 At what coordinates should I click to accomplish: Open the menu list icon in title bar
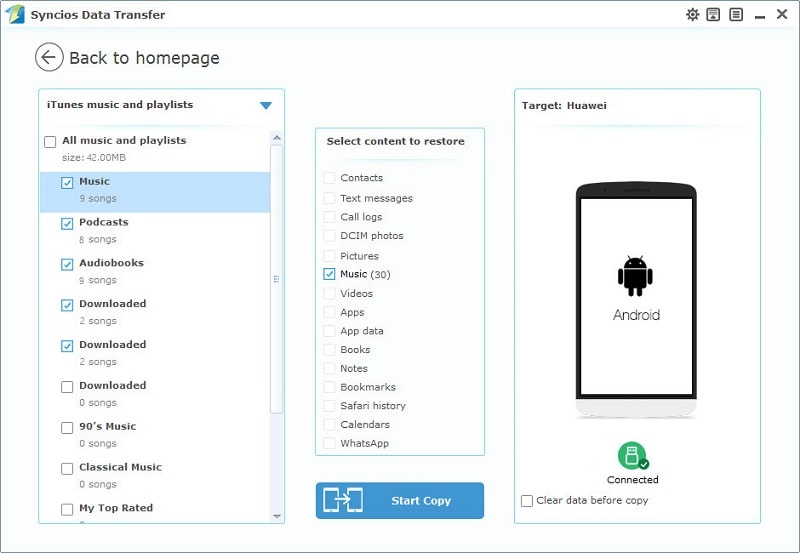point(736,14)
